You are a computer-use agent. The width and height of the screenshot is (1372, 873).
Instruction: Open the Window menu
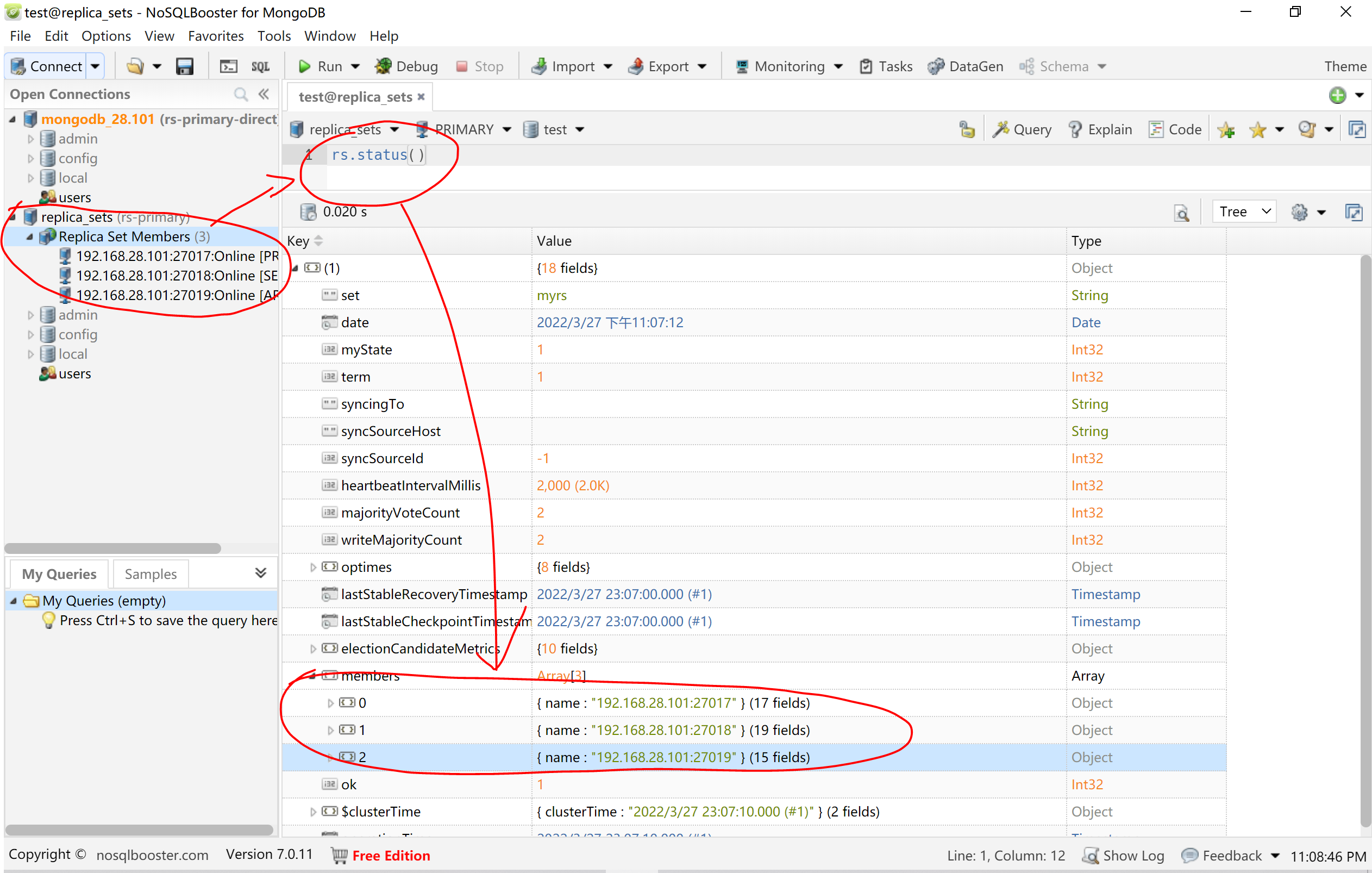[330, 36]
